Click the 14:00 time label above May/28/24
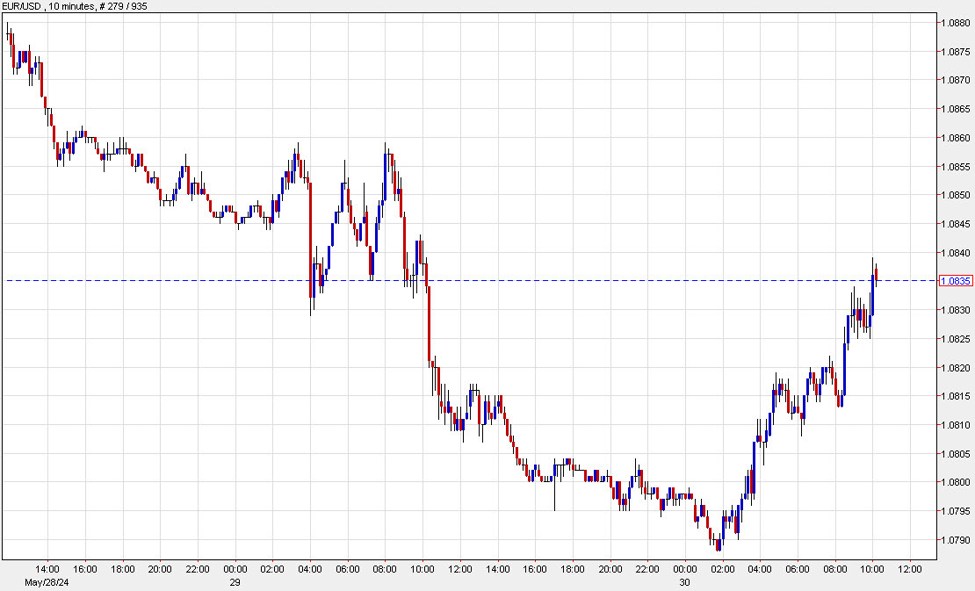 pyautogui.click(x=47, y=570)
